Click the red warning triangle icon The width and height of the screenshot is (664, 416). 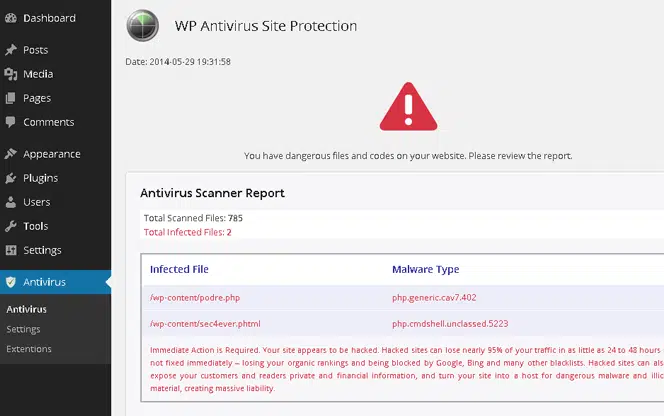click(x=408, y=107)
